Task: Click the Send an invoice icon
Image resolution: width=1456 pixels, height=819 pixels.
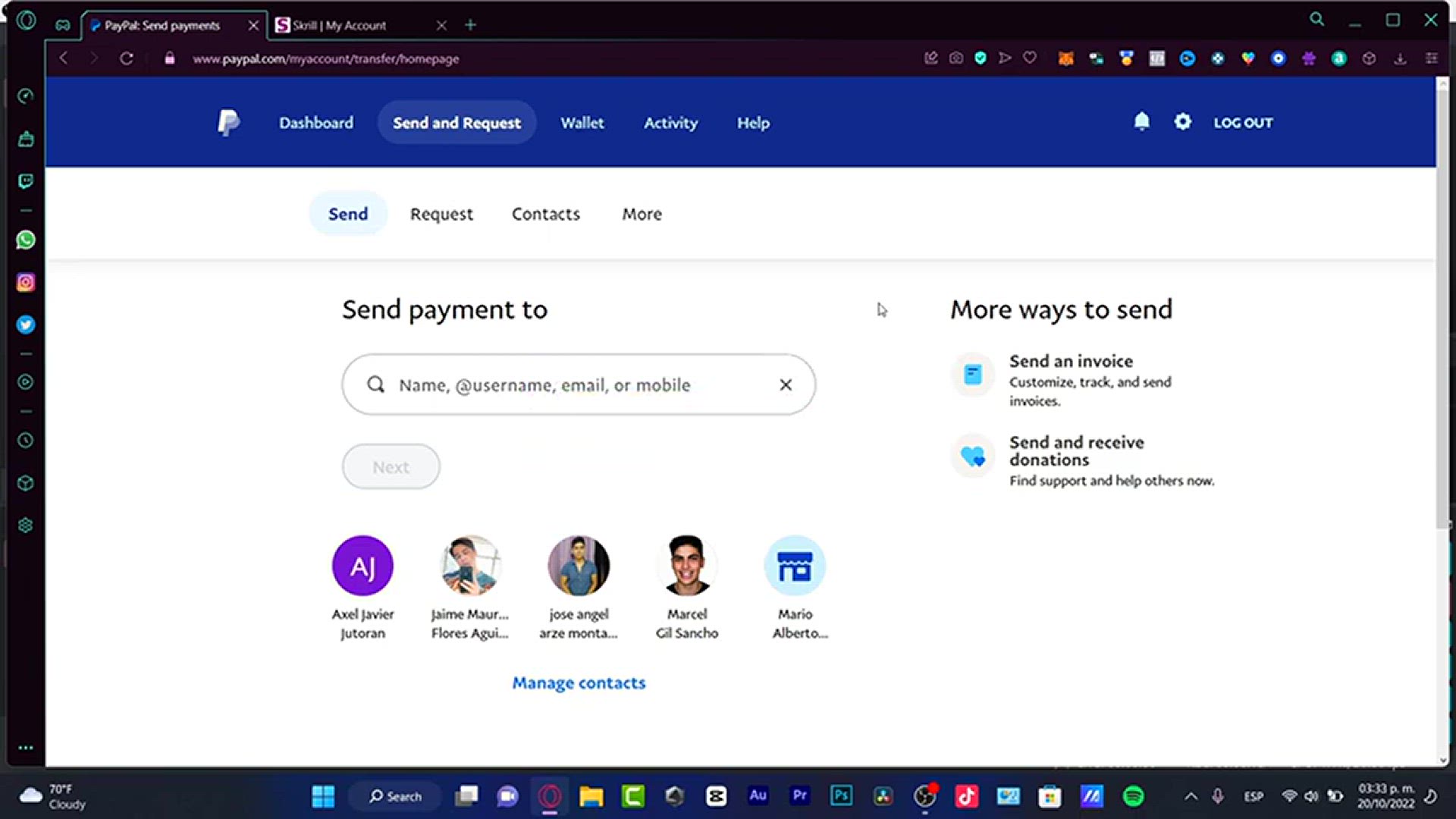Action: pos(973,374)
